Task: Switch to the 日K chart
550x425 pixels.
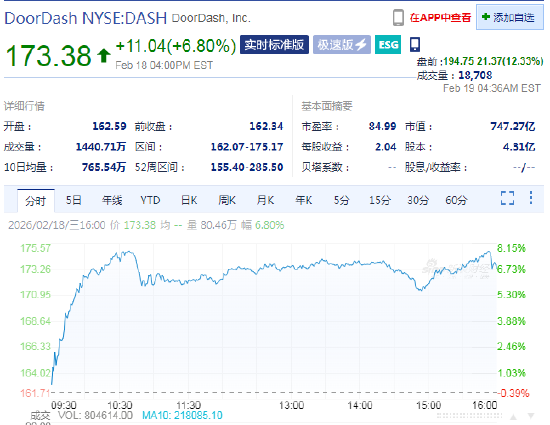Action: (189, 200)
